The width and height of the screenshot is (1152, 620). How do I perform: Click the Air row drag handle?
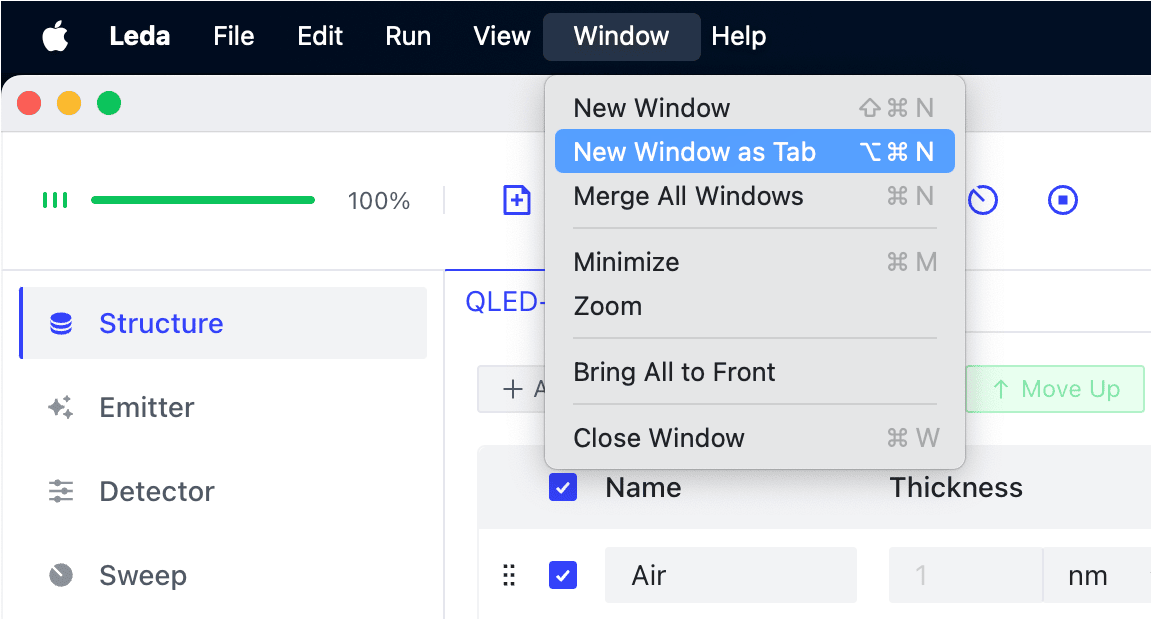click(x=508, y=574)
